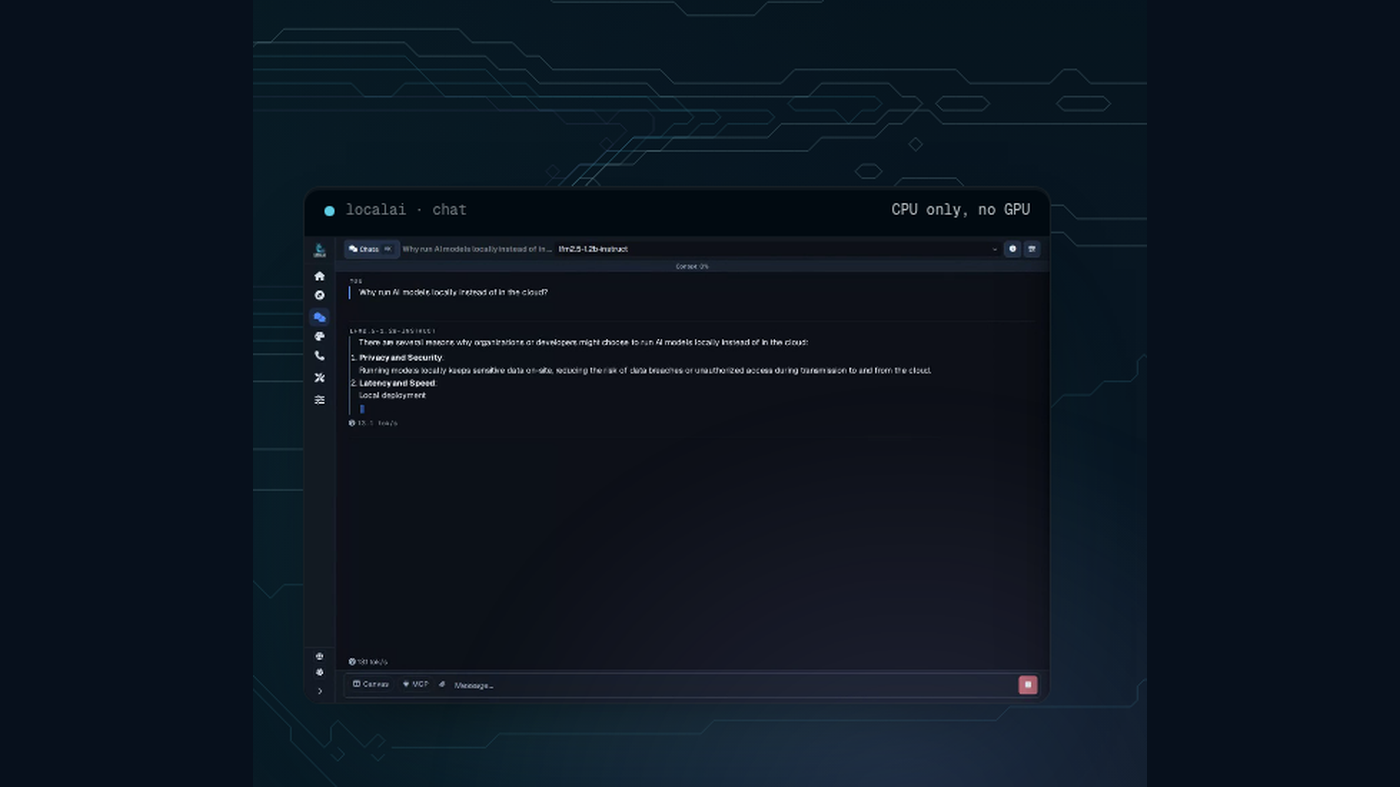
Task: Click the "Latency and Speed" heading in the response
Action: 397,383
